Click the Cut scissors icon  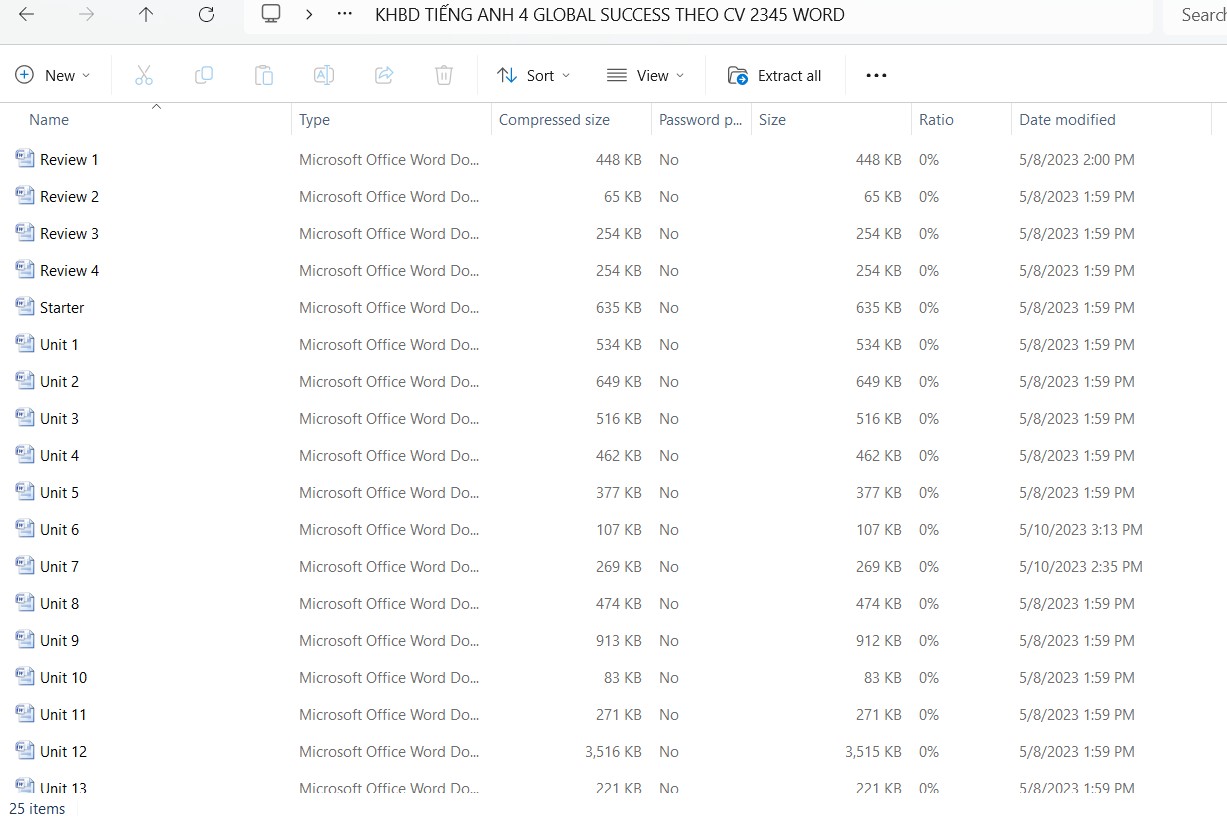coord(144,75)
